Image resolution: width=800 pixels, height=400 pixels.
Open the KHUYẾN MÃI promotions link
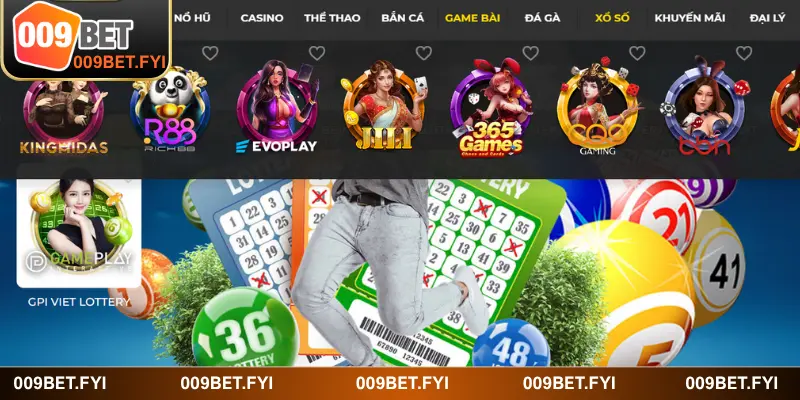click(690, 18)
